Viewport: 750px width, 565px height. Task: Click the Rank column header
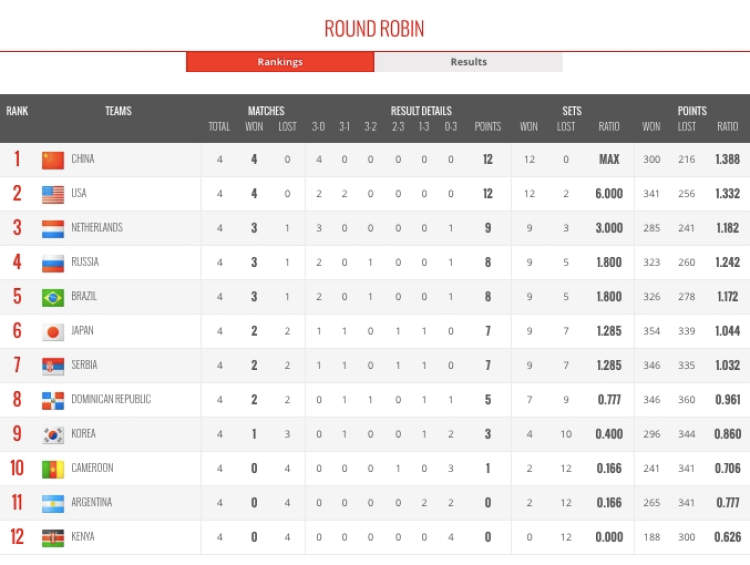click(17, 111)
